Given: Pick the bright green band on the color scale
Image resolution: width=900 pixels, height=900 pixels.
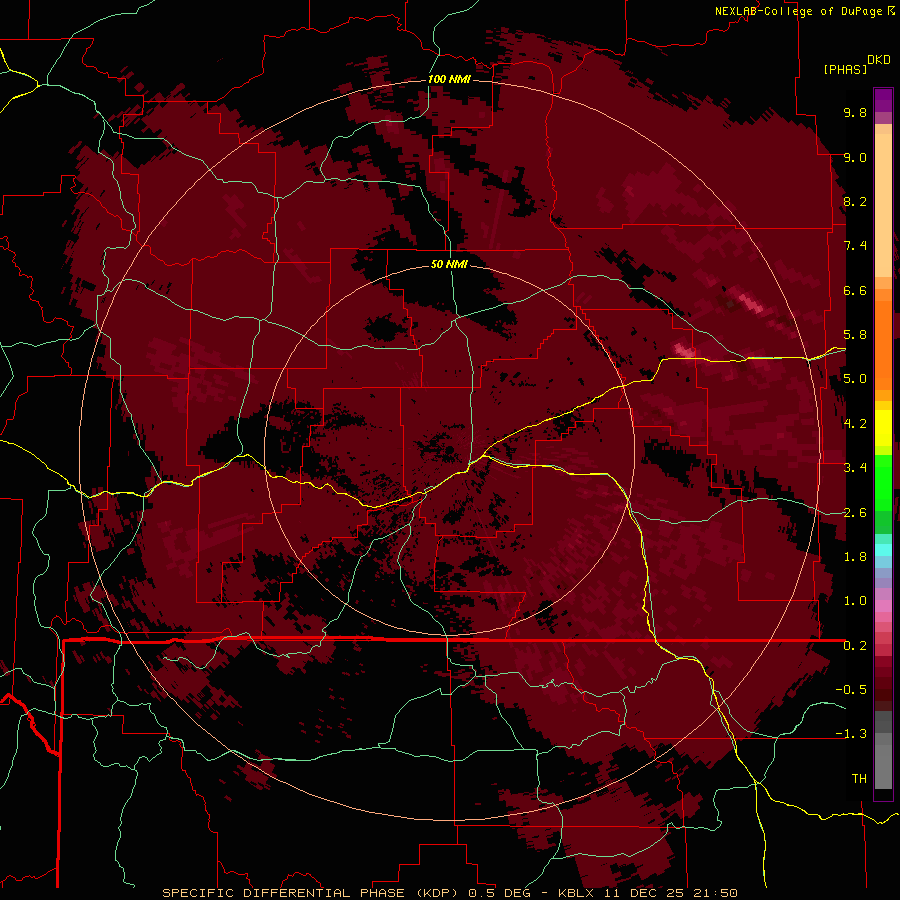Looking at the screenshot, I should (883, 483).
